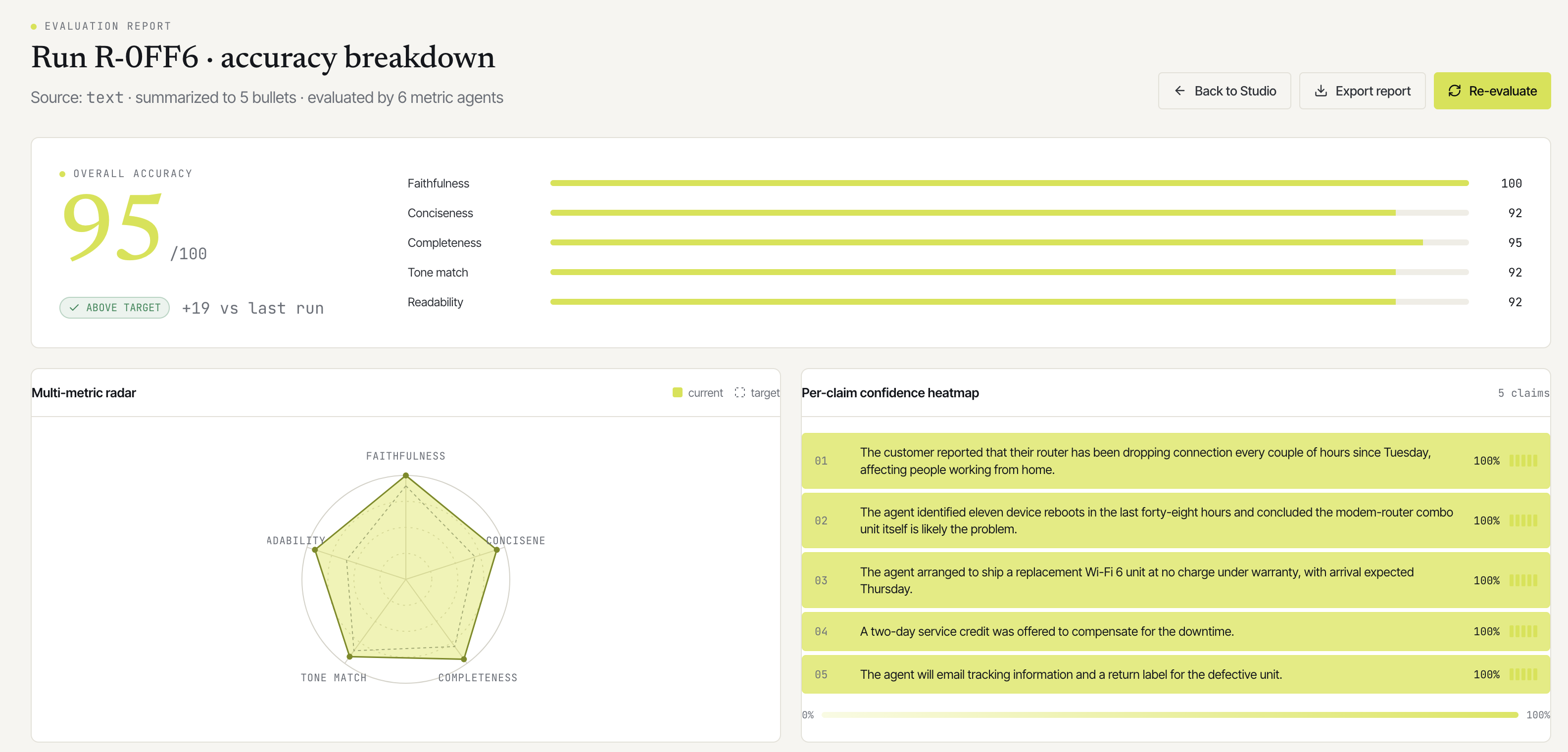The width and height of the screenshot is (1568, 752).
Task: Click confidence bars icon for claim 02
Action: click(1523, 521)
